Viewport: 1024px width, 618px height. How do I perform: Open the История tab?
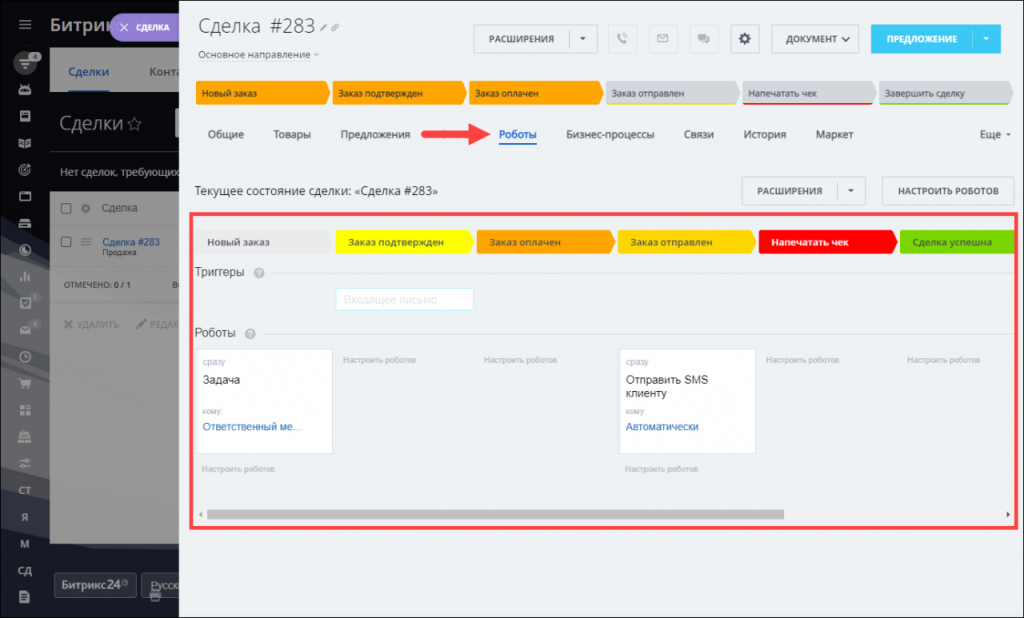[764, 134]
